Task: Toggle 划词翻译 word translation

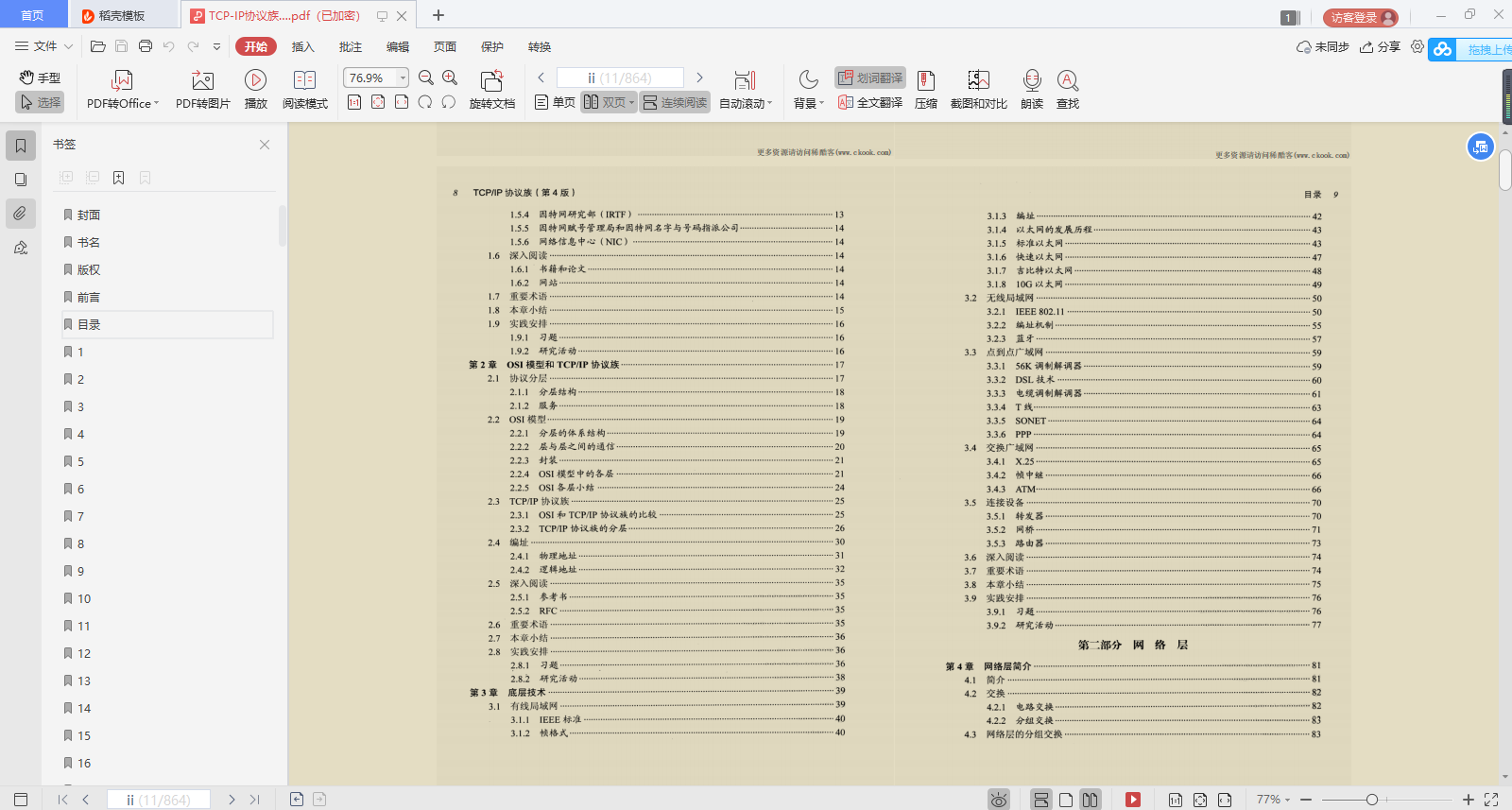Action: pos(870,78)
